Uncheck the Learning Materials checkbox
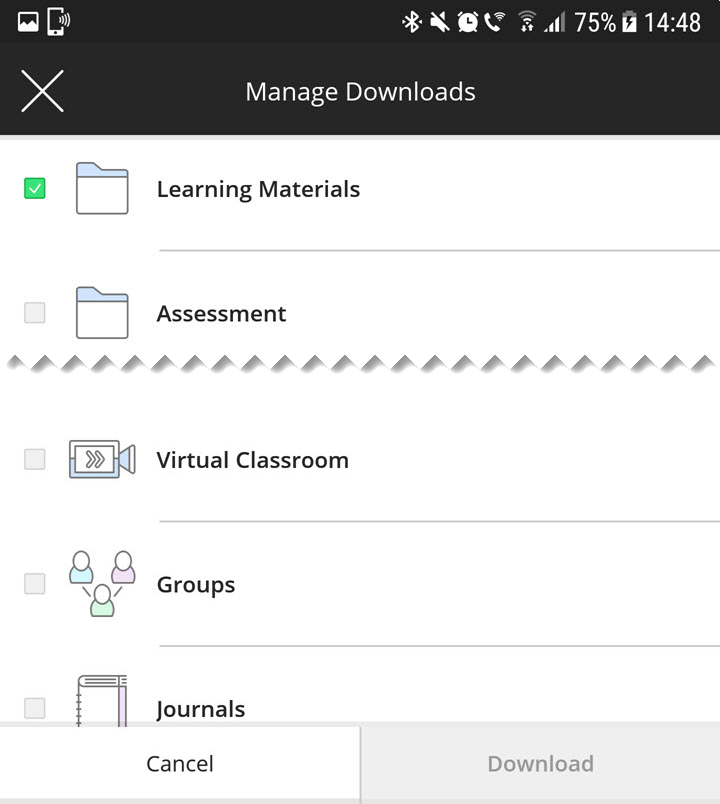This screenshot has width=720, height=804. tap(33, 188)
